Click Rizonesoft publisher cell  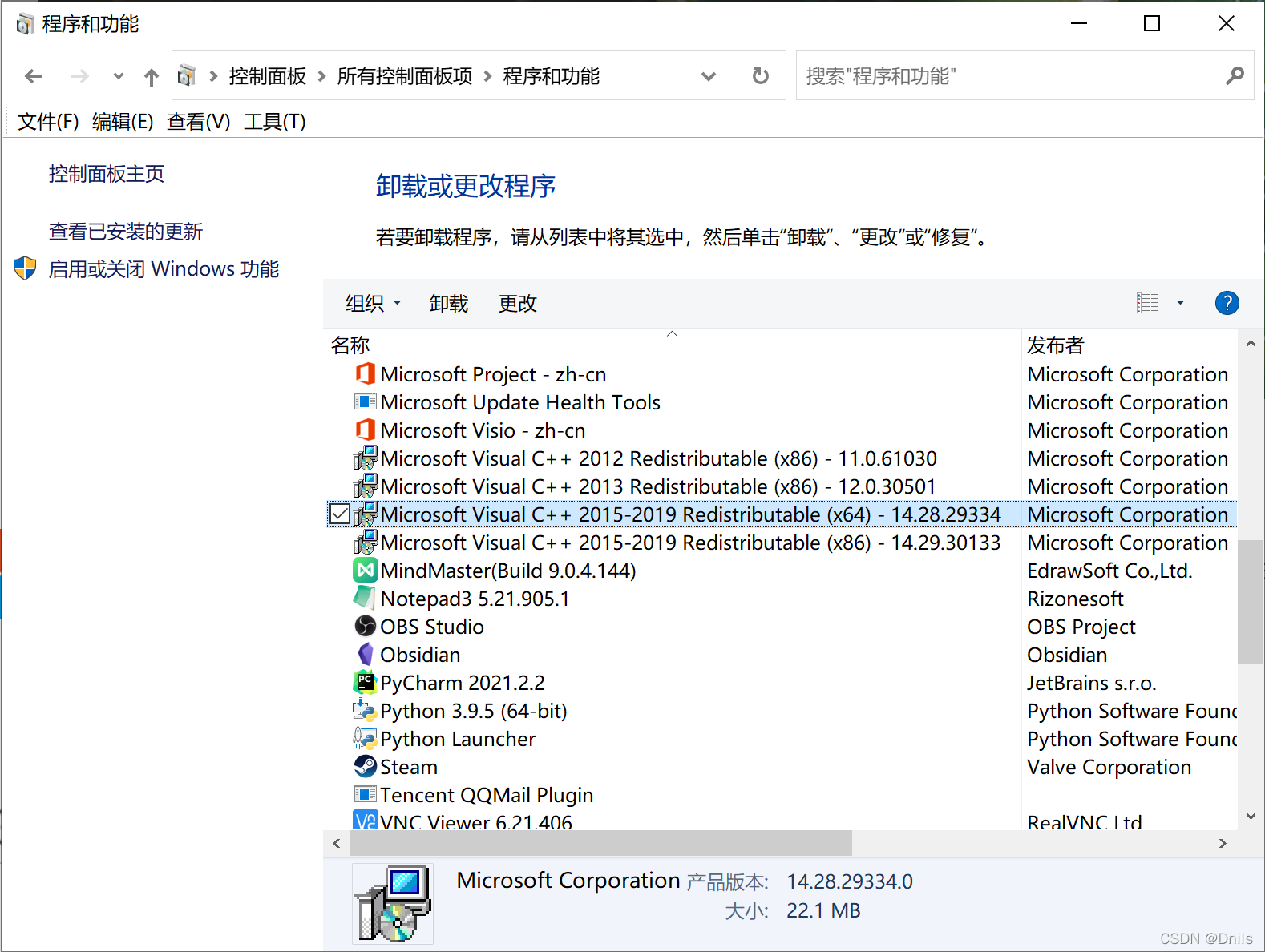click(1075, 599)
